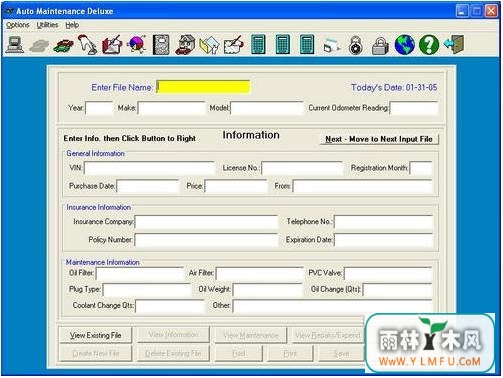The width and height of the screenshot is (503, 378).
Task: Click the Air Filter field
Action: 260,273
